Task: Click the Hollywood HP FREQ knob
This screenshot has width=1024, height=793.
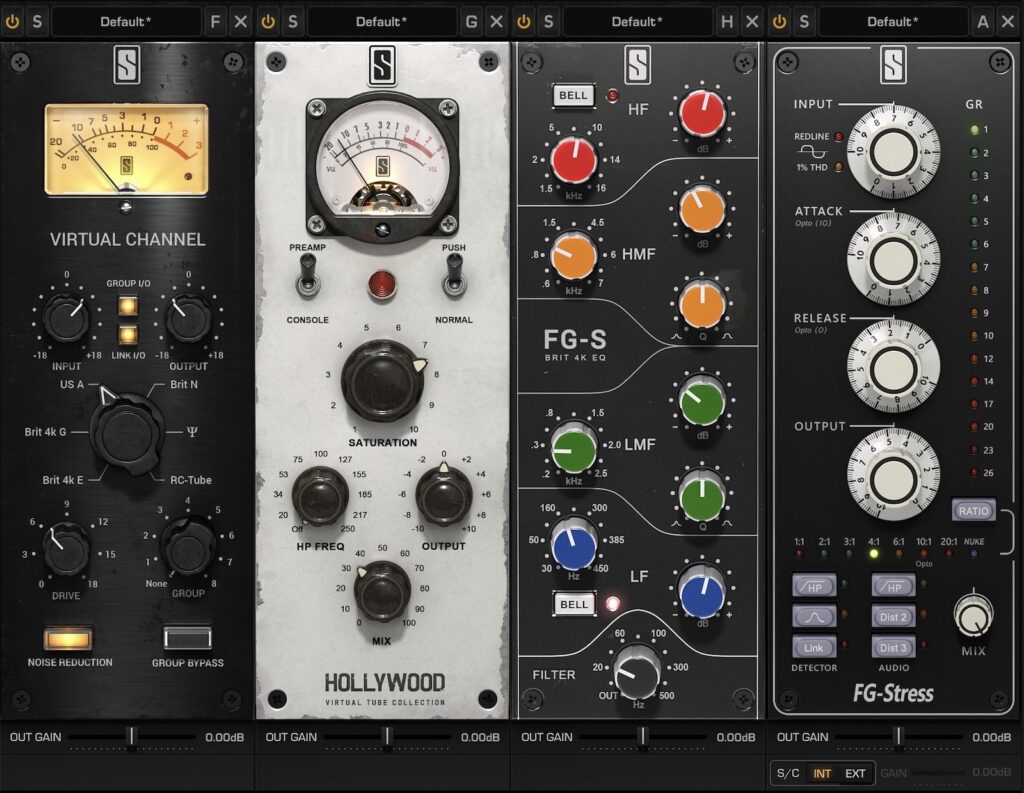Action: 320,496
